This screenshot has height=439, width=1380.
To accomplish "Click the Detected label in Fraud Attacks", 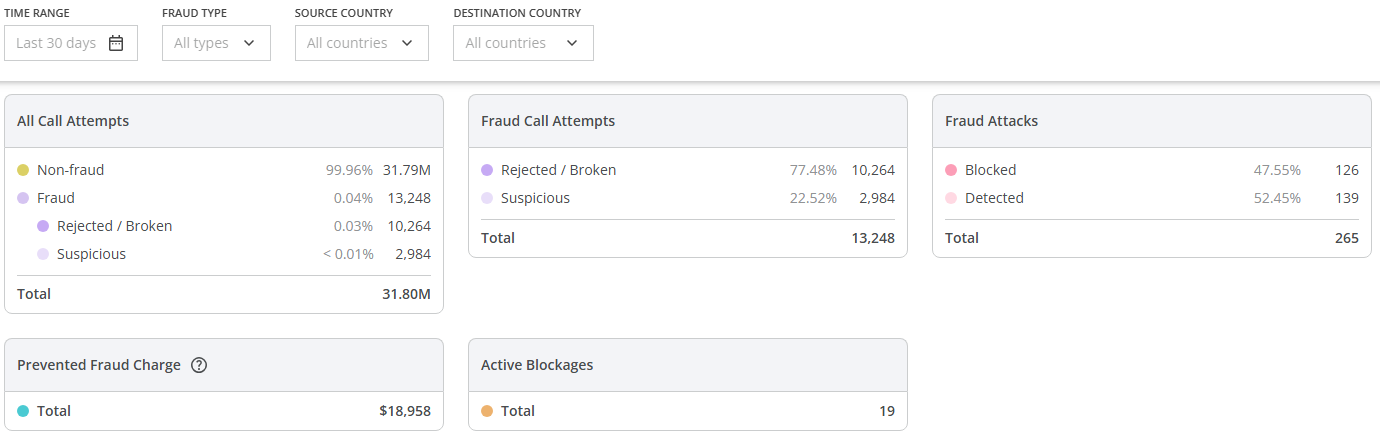I will [x=994, y=198].
